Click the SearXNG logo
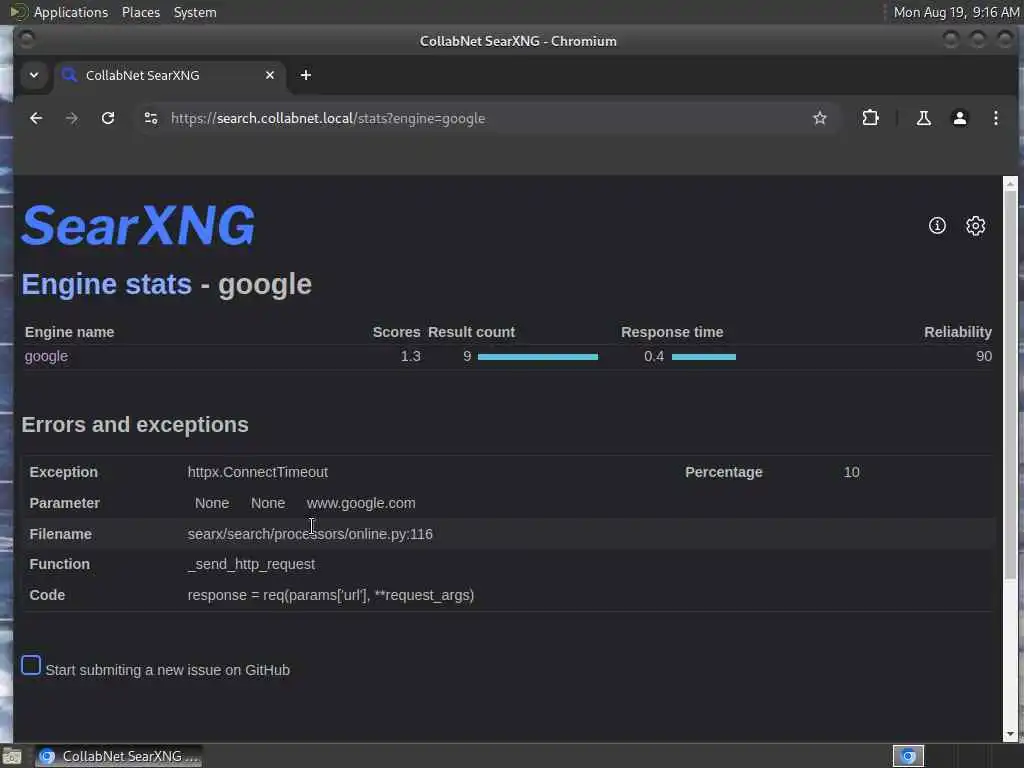The width and height of the screenshot is (1024, 768). tap(138, 225)
